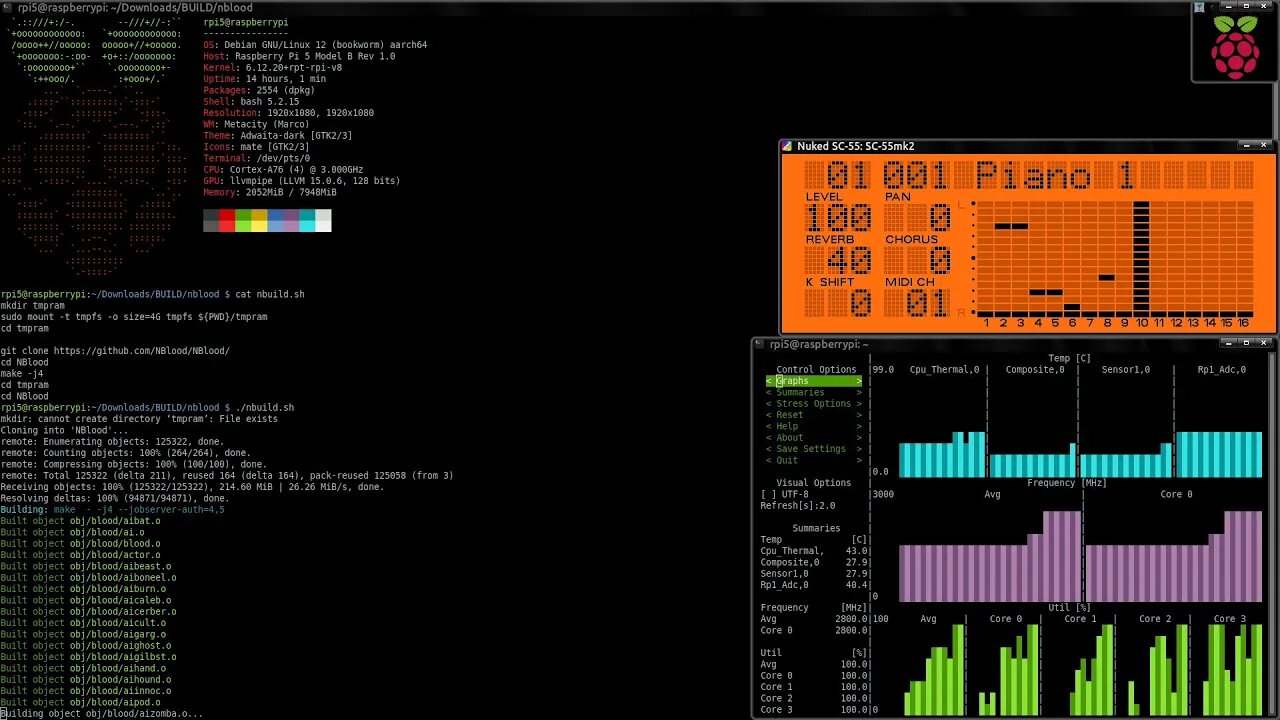Minimize the Nuked SC-55 window

1248,146
